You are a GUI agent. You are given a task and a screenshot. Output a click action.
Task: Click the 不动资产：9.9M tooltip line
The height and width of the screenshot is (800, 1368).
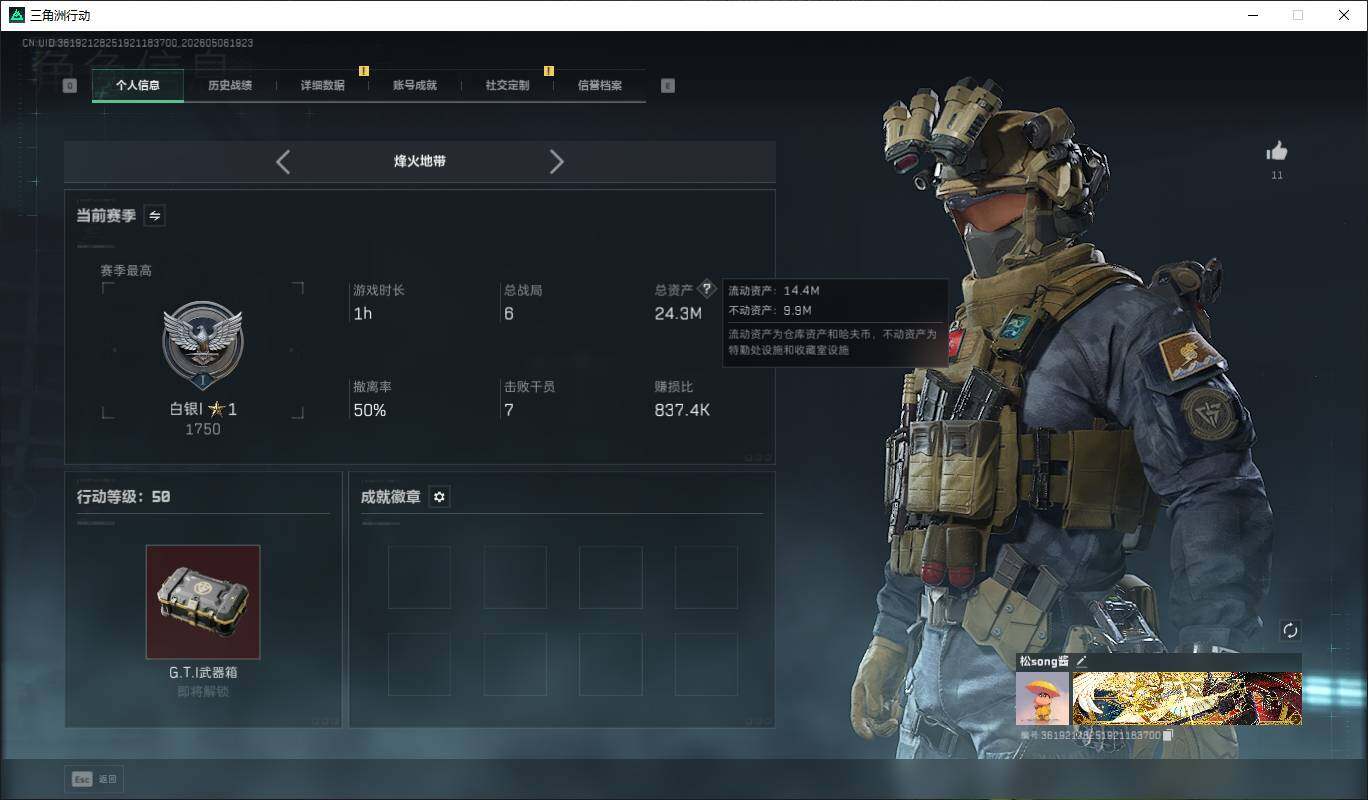coord(769,311)
